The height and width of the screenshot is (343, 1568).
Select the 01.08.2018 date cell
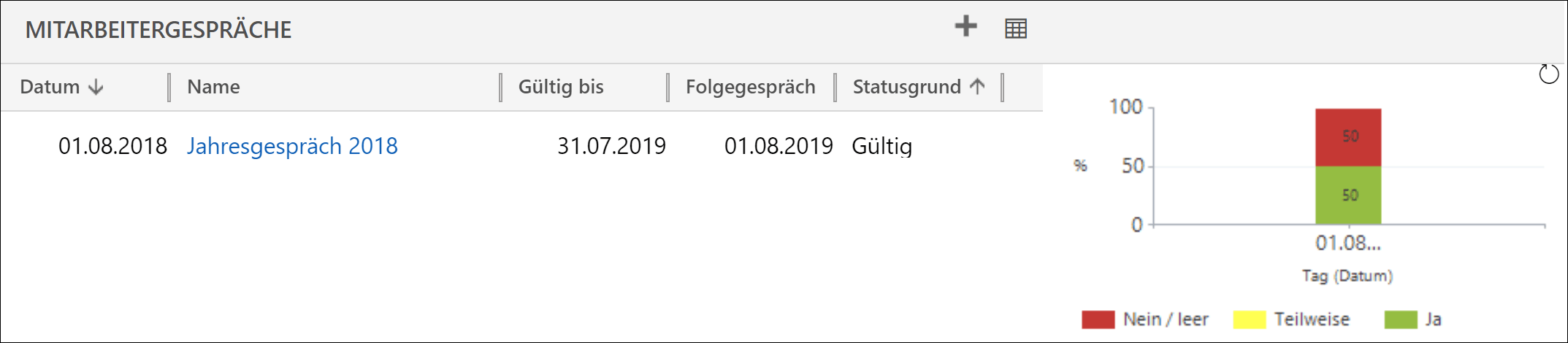pyautogui.click(x=112, y=146)
